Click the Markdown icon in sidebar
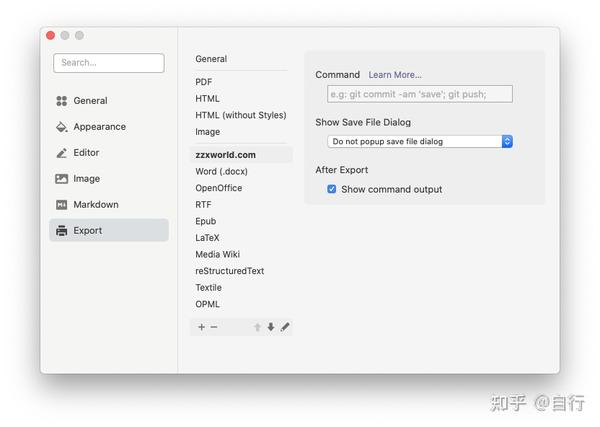Image resolution: width=600 pixels, height=427 pixels. tap(62, 205)
